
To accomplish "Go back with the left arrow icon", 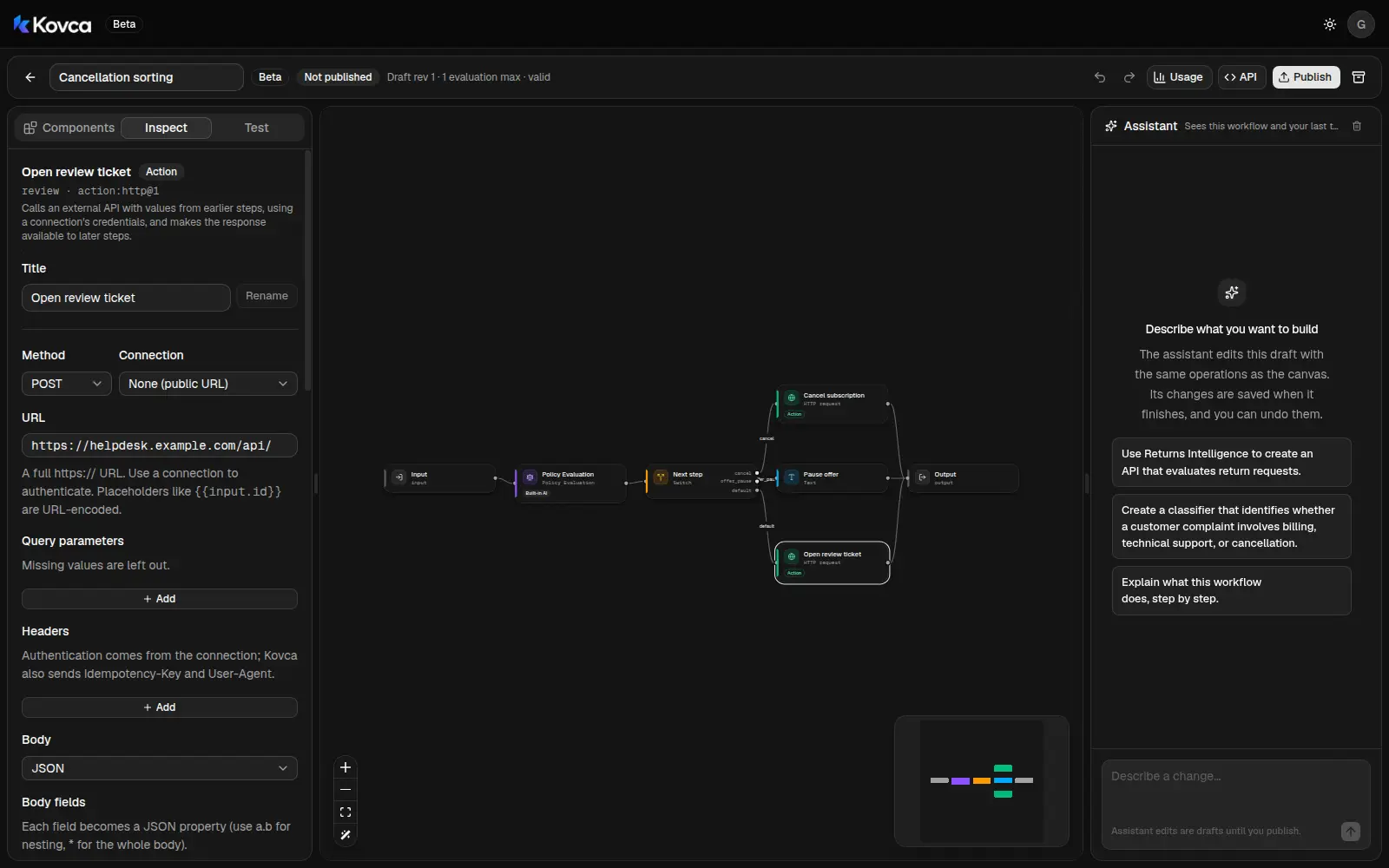I will (30, 77).
